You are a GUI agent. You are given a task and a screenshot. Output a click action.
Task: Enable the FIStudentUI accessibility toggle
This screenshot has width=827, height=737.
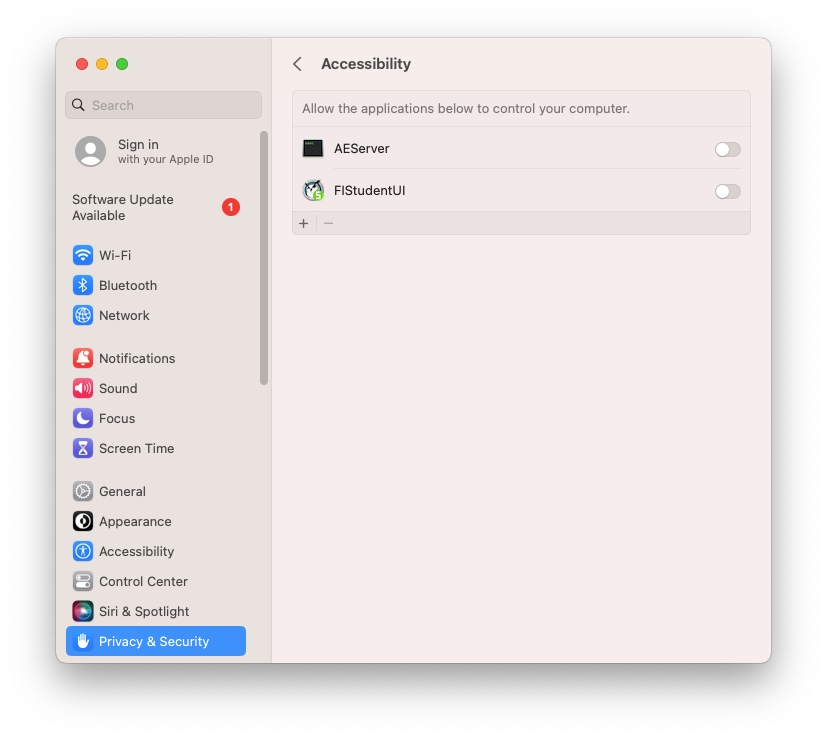coord(727,191)
